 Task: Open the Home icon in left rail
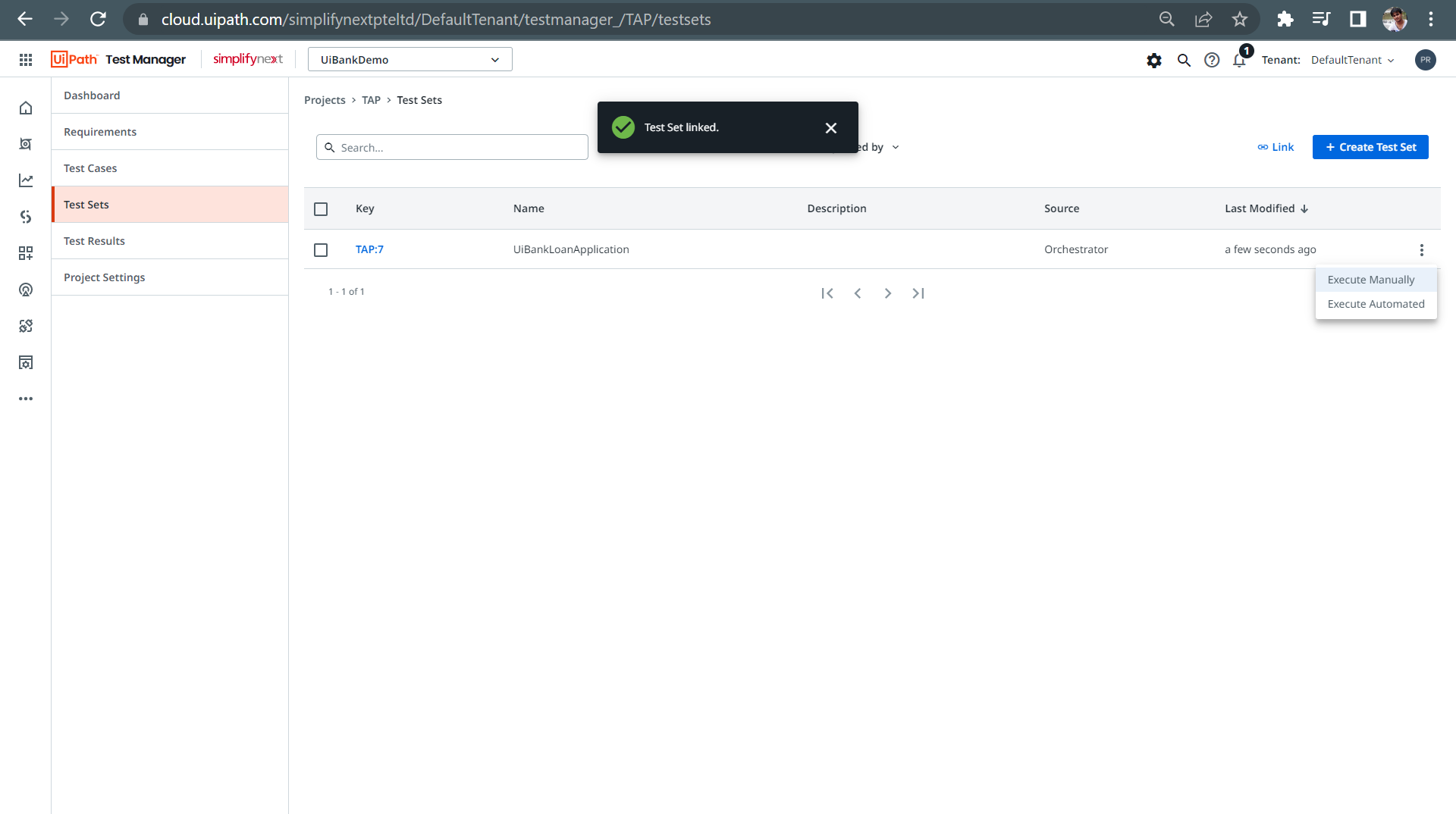[x=26, y=108]
